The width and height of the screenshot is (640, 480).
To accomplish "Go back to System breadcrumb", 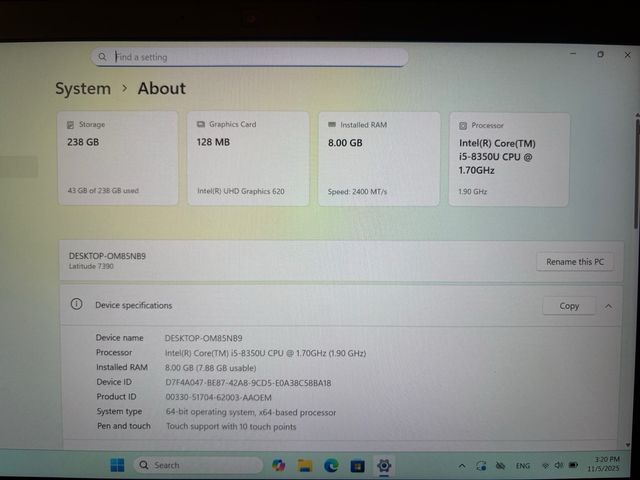I will pyautogui.click(x=83, y=89).
